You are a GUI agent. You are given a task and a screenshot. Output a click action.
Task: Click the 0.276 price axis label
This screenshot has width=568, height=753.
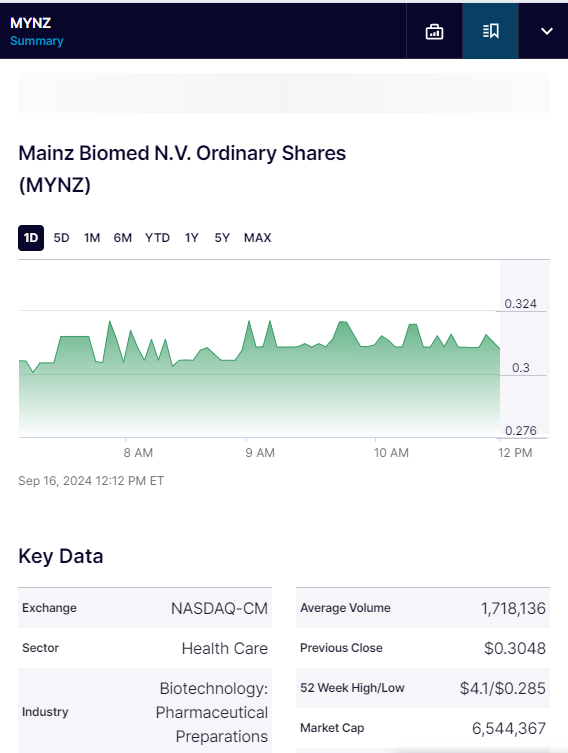pos(520,430)
